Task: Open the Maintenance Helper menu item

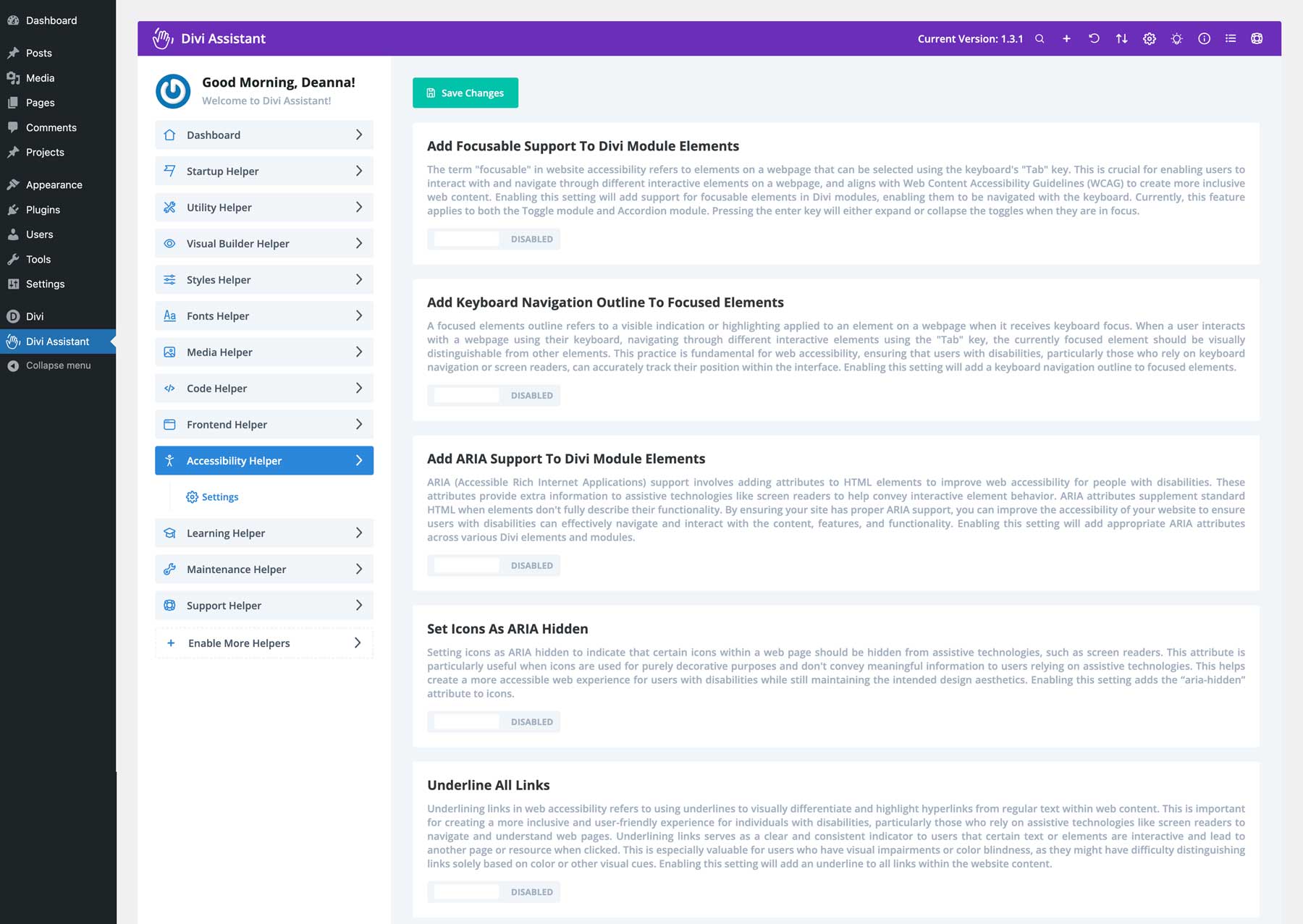Action: click(x=264, y=569)
